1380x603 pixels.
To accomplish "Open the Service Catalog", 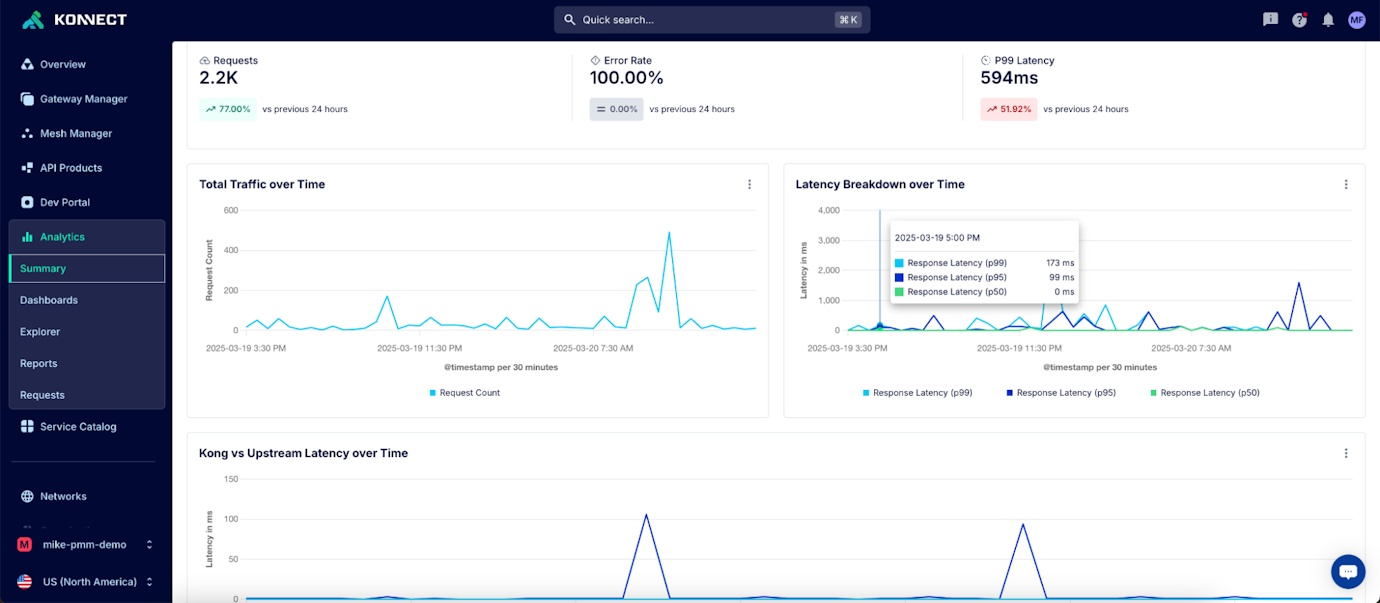I will [x=77, y=426].
